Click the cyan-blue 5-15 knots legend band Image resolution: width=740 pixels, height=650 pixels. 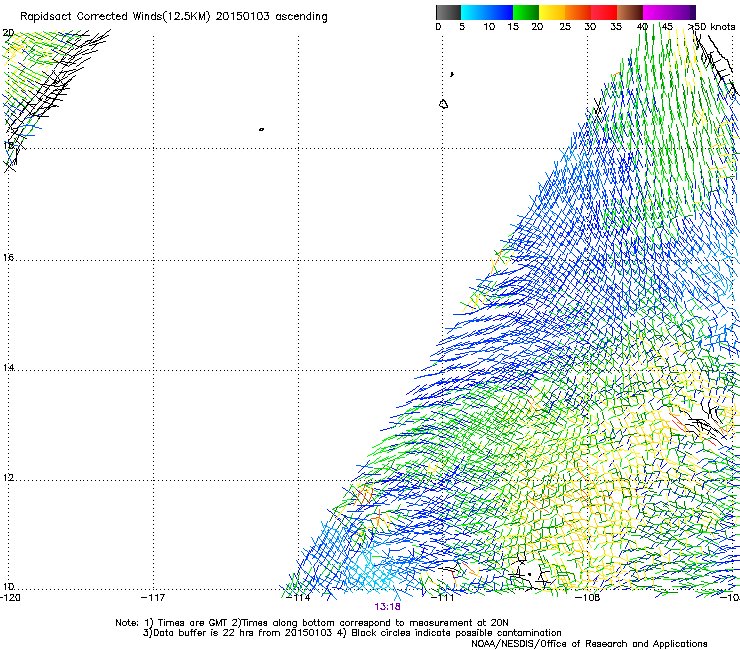[487, 12]
